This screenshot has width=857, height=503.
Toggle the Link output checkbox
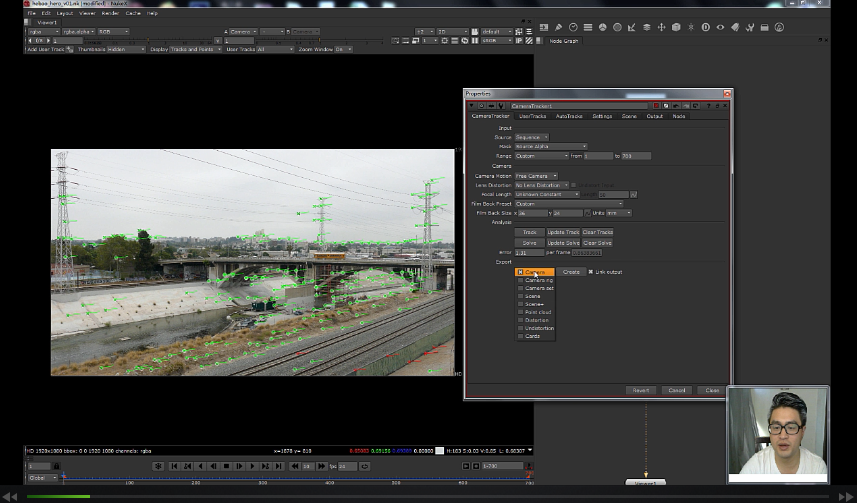(591, 272)
